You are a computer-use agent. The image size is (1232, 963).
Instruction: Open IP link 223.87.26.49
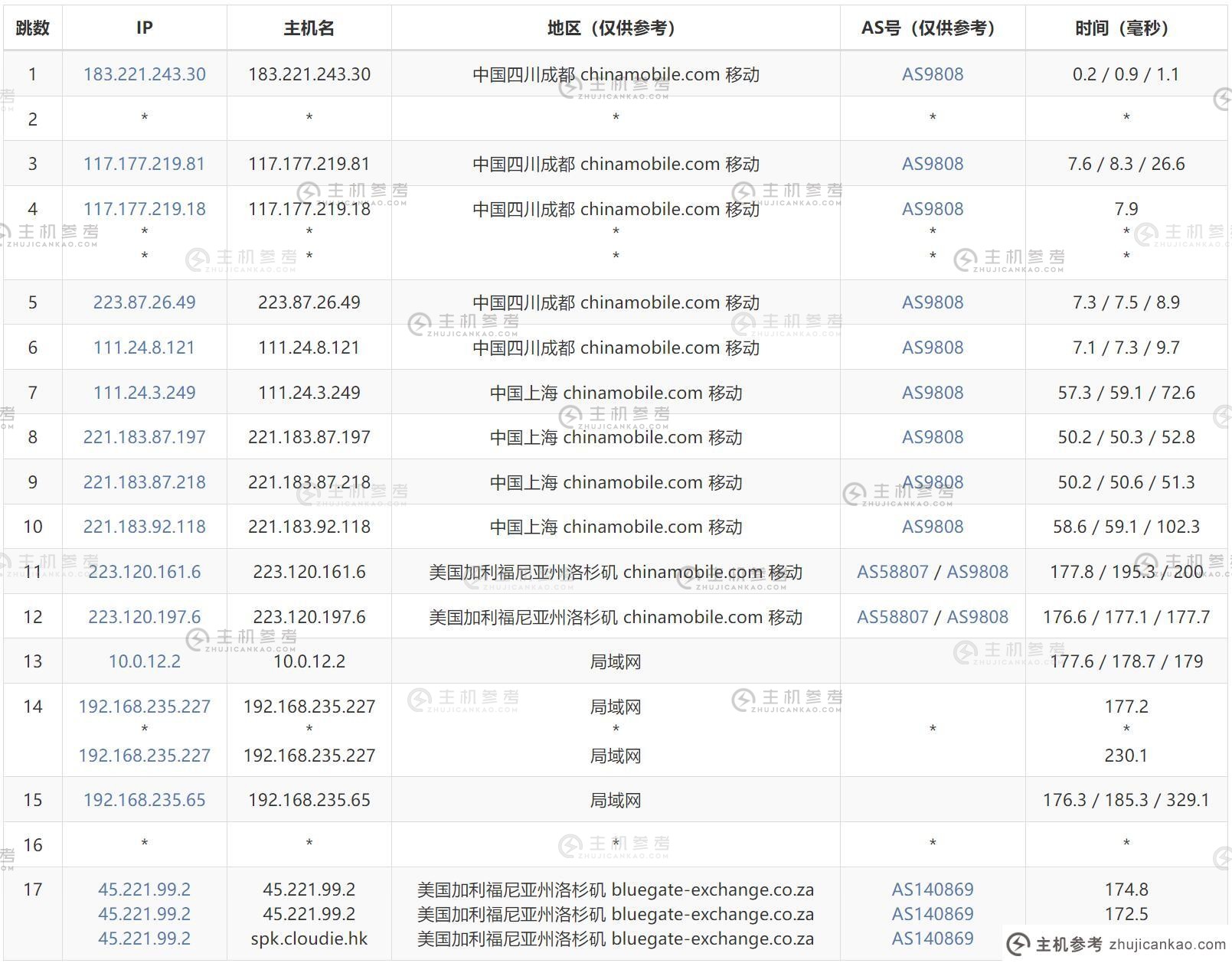coord(144,302)
